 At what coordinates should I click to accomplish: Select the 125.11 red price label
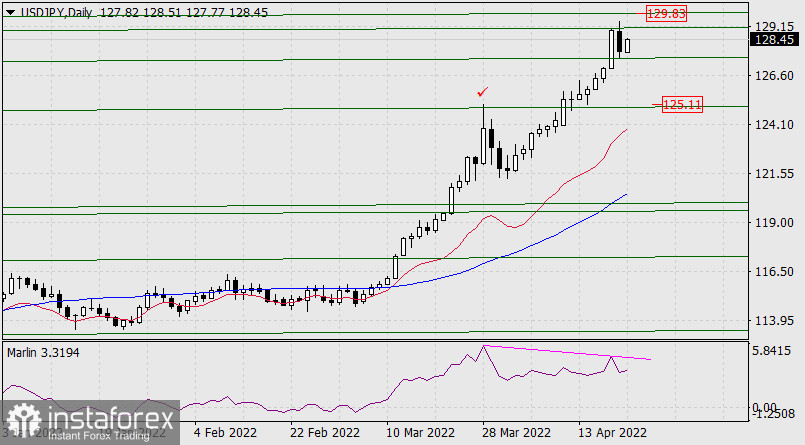(x=684, y=104)
